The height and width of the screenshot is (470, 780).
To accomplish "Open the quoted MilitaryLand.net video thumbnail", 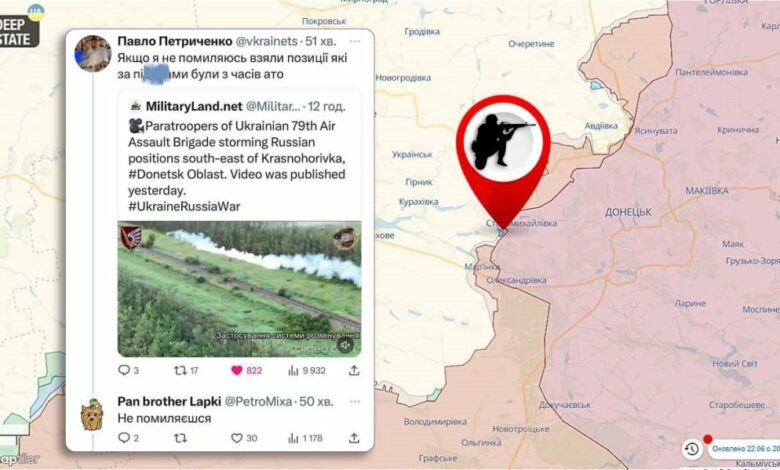I will pos(239,289).
